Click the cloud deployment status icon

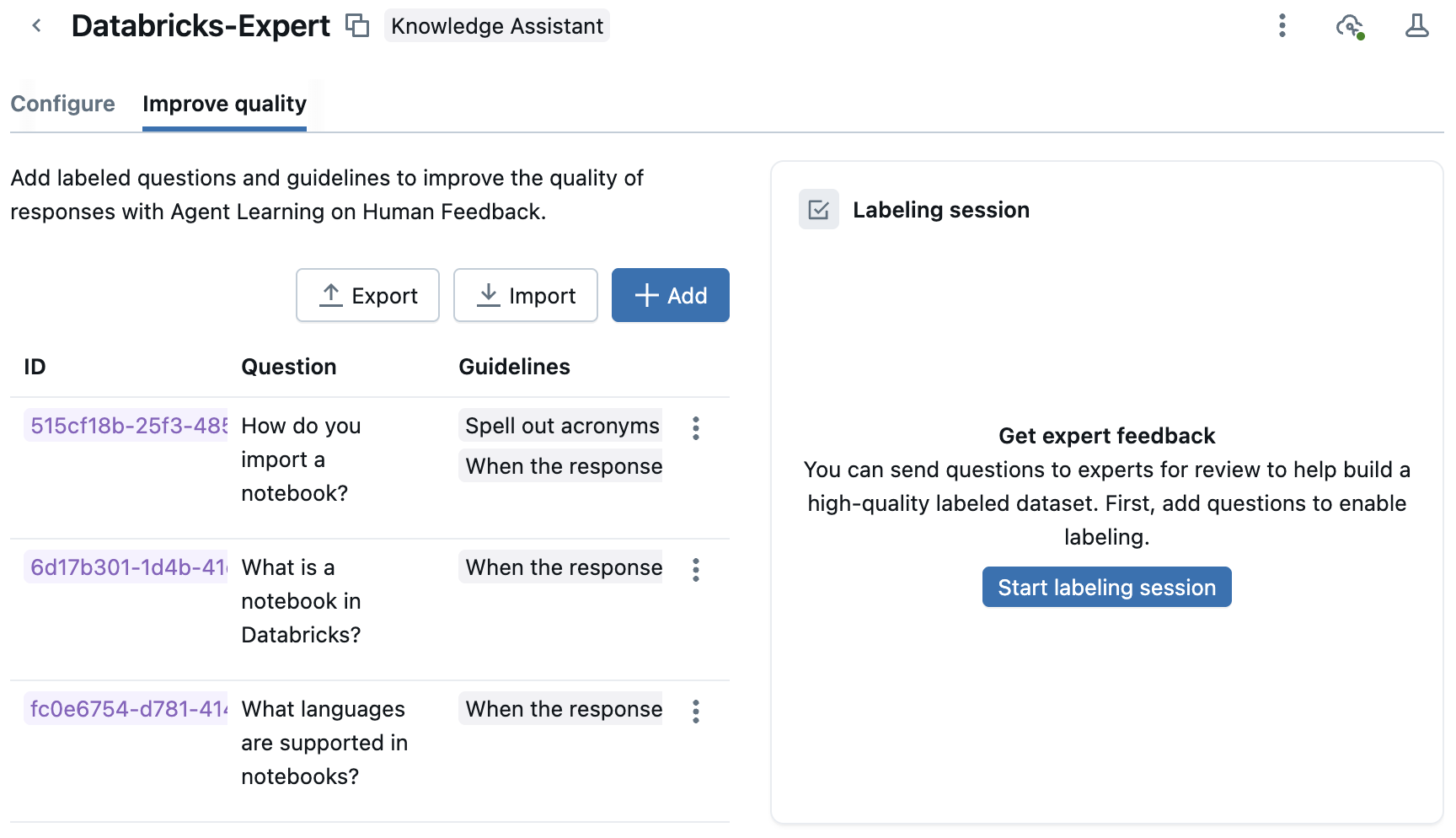pos(1349,26)
